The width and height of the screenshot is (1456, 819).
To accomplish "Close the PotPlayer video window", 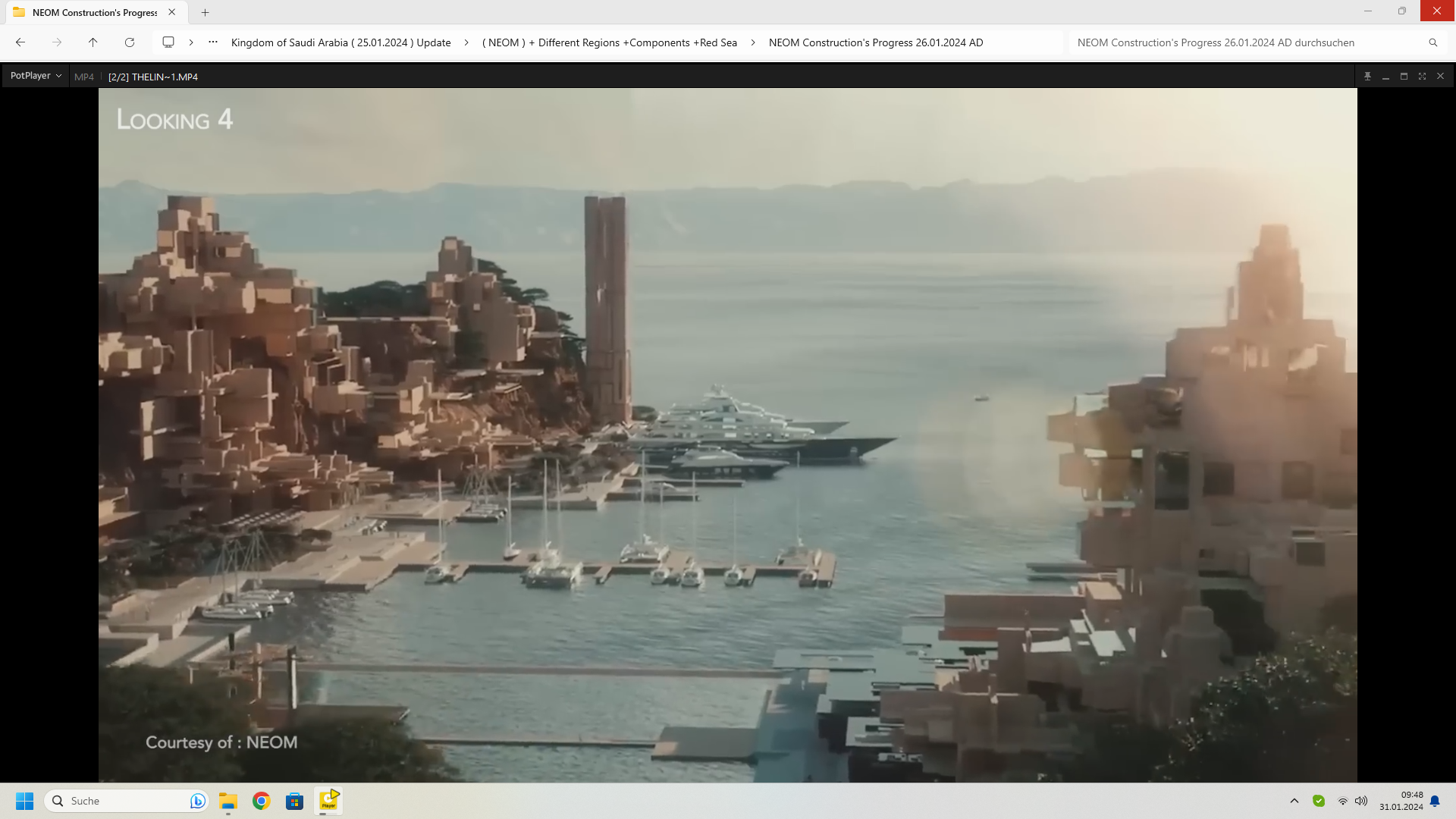I will 1440,76.
